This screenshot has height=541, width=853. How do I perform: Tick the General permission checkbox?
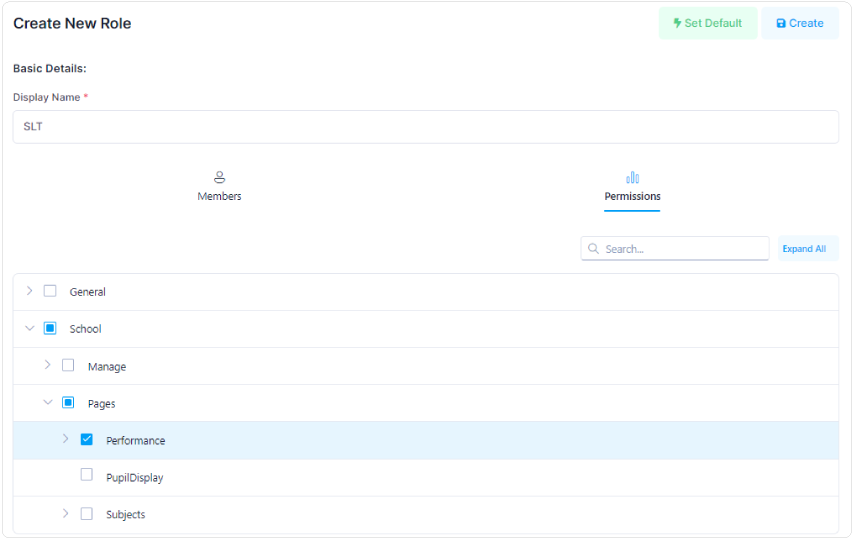[50, 291]
